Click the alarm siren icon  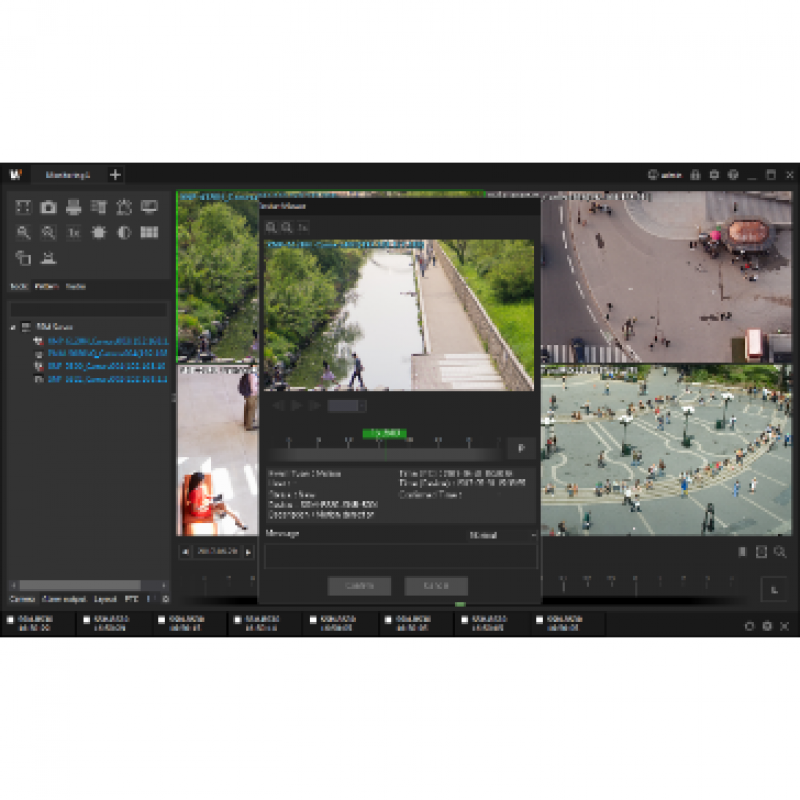tap(124, 207)
